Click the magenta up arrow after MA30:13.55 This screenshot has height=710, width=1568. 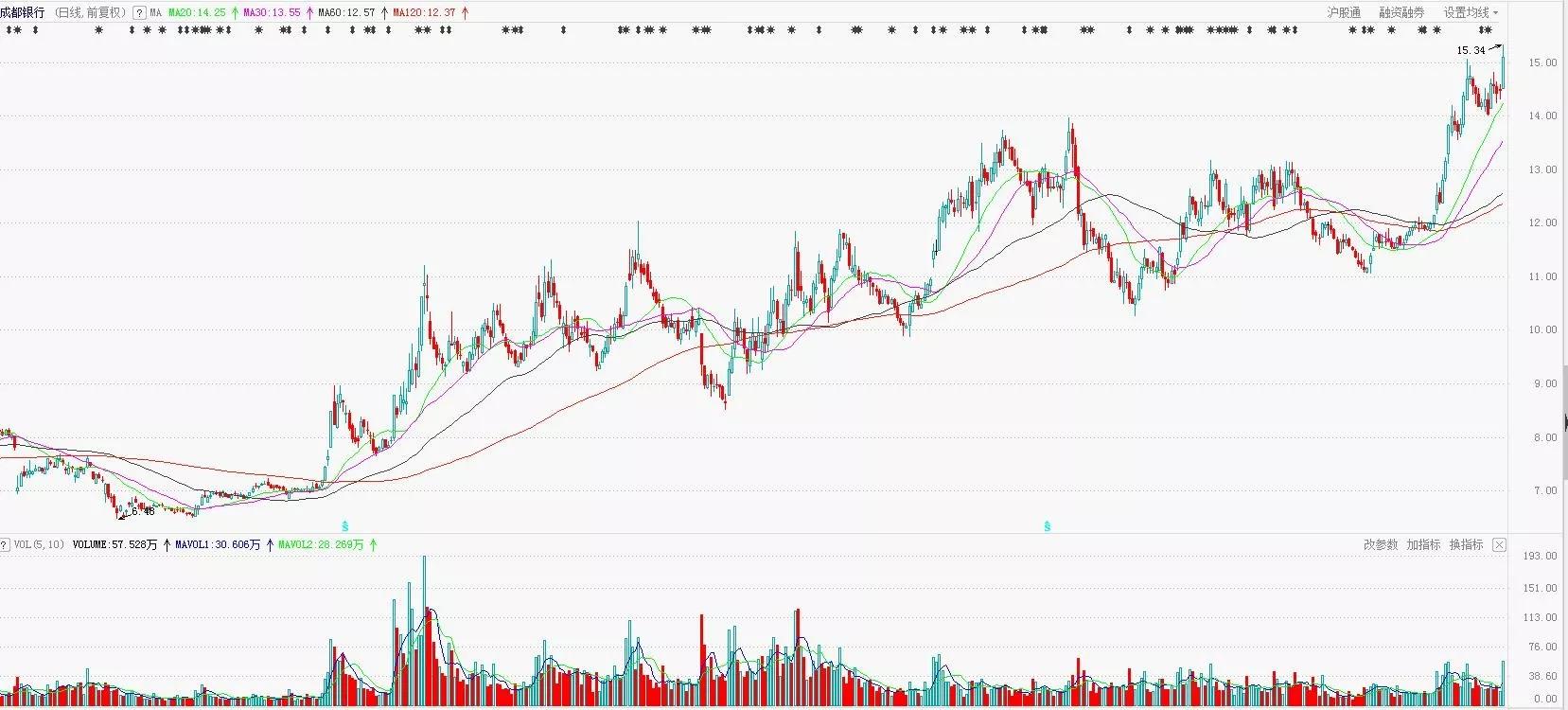point(309,13)
